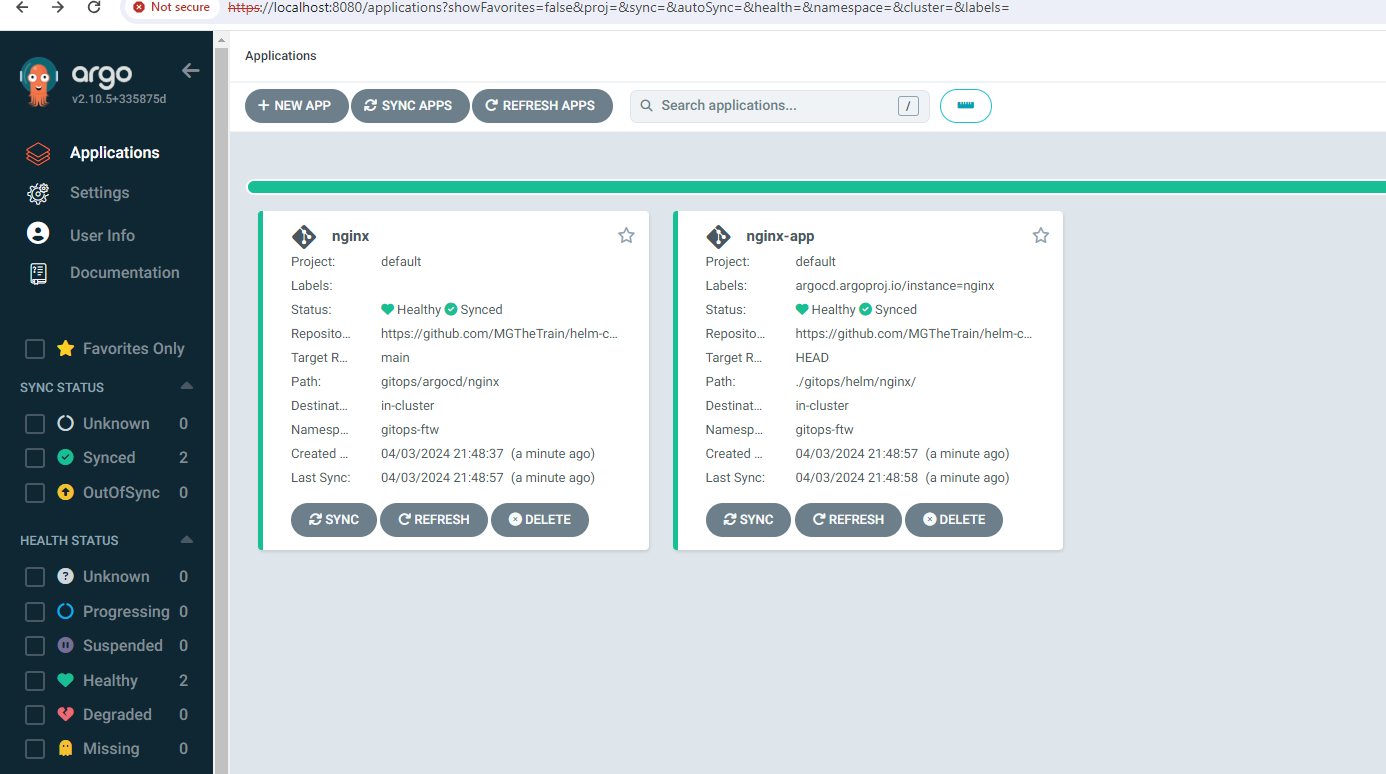Collapse sidebar with the left arrow
The height and width of the screenshot is (774, 1386).
(190, 71)
